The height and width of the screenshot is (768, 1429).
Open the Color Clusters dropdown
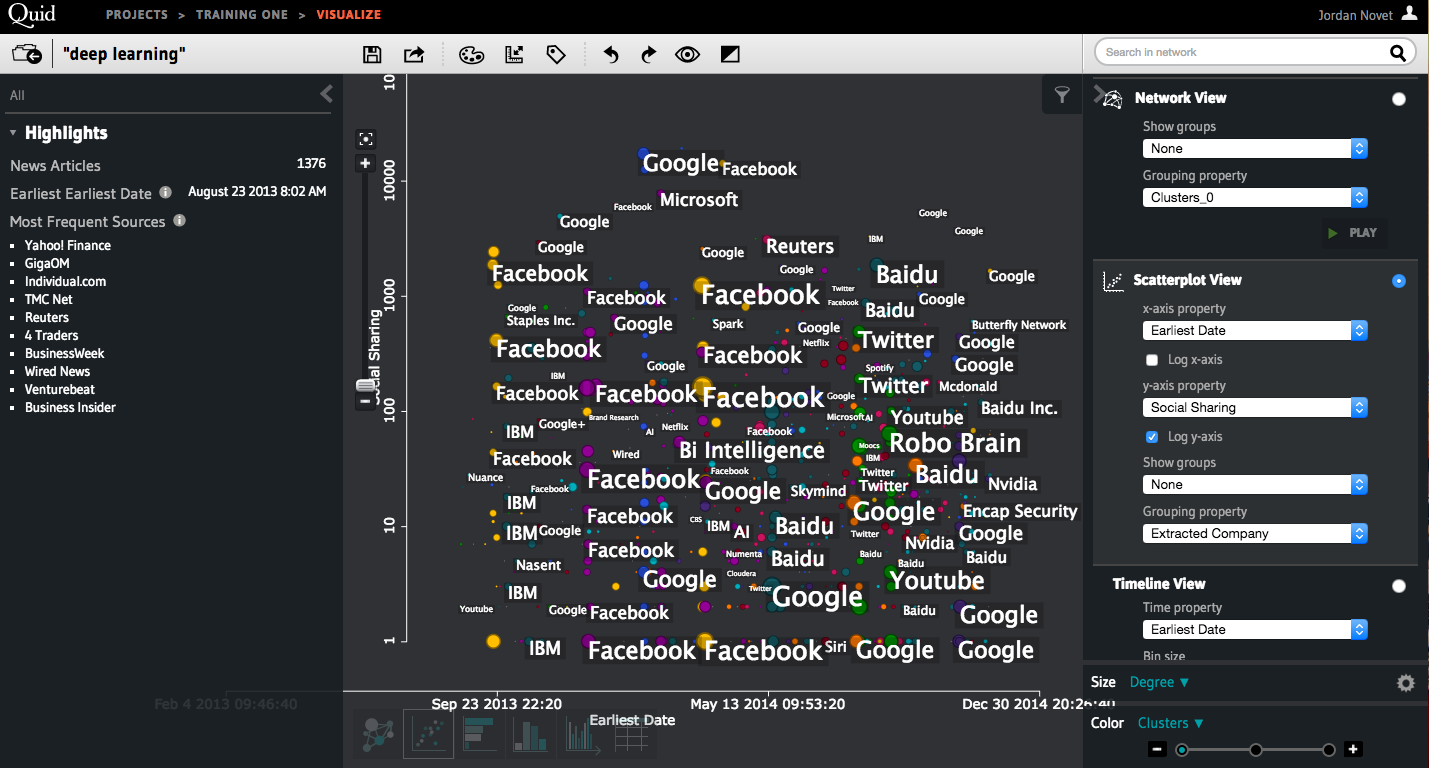pyautogui.click(x=1170, y=723)
